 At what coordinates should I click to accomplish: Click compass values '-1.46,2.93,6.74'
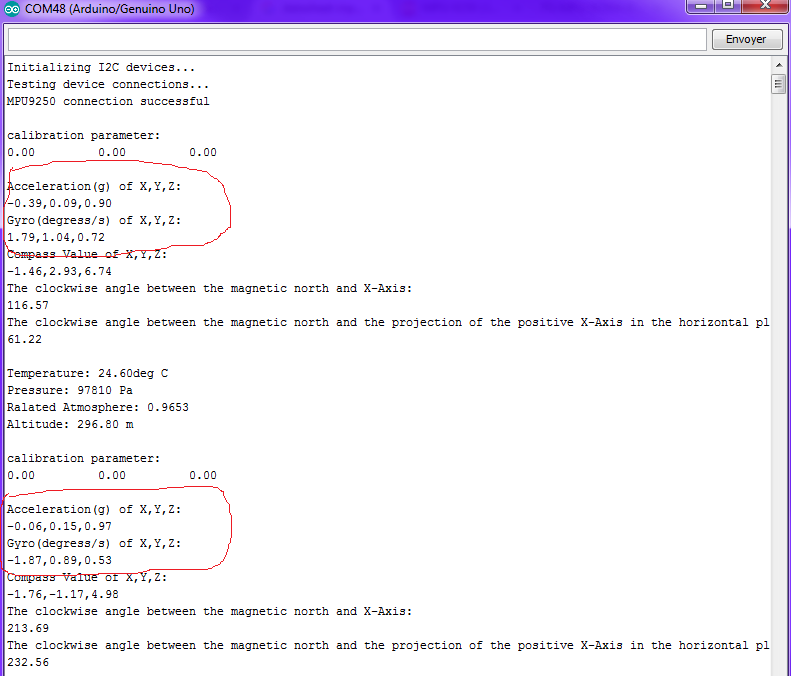click(60, 271)
